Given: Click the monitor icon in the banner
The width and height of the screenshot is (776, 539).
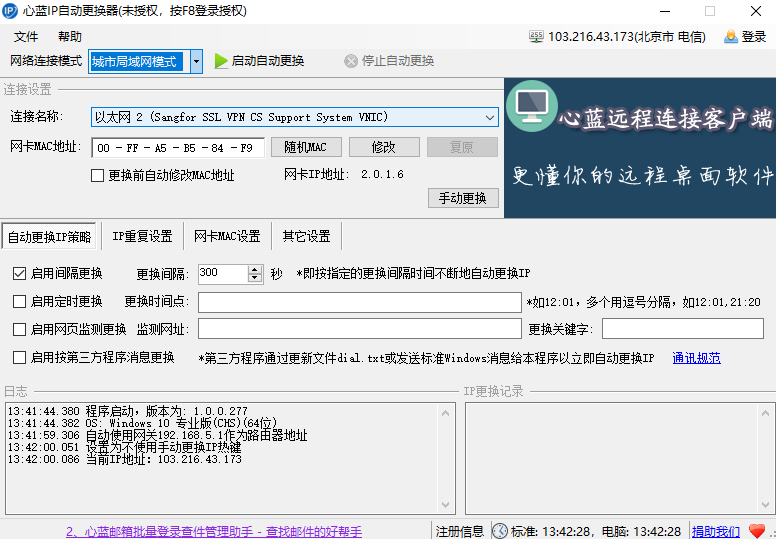Looking at the screenshot, I should [x=532, y=106].
